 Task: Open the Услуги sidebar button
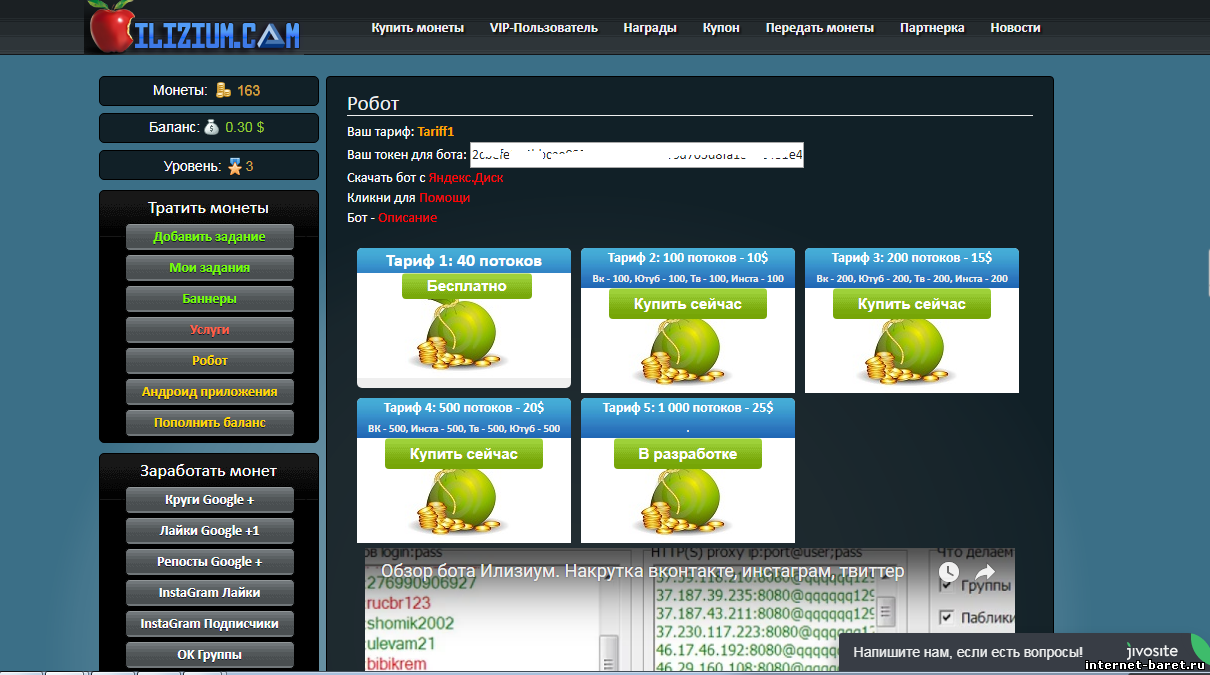pos(210,330)
